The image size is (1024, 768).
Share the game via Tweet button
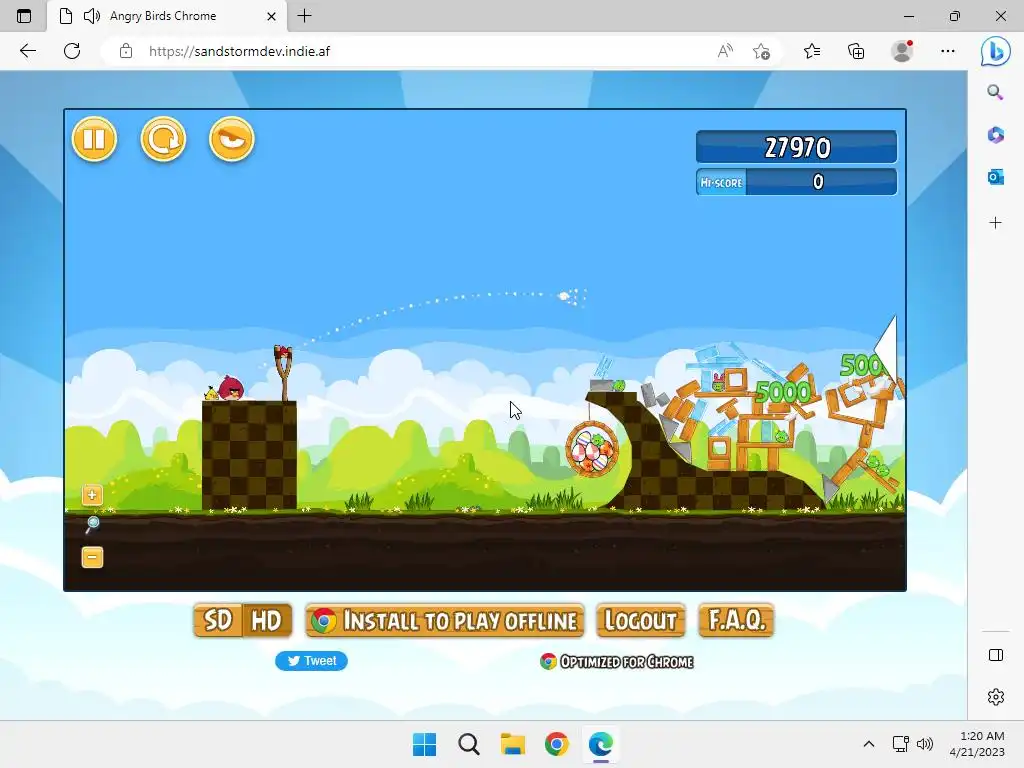pos(312,661)
